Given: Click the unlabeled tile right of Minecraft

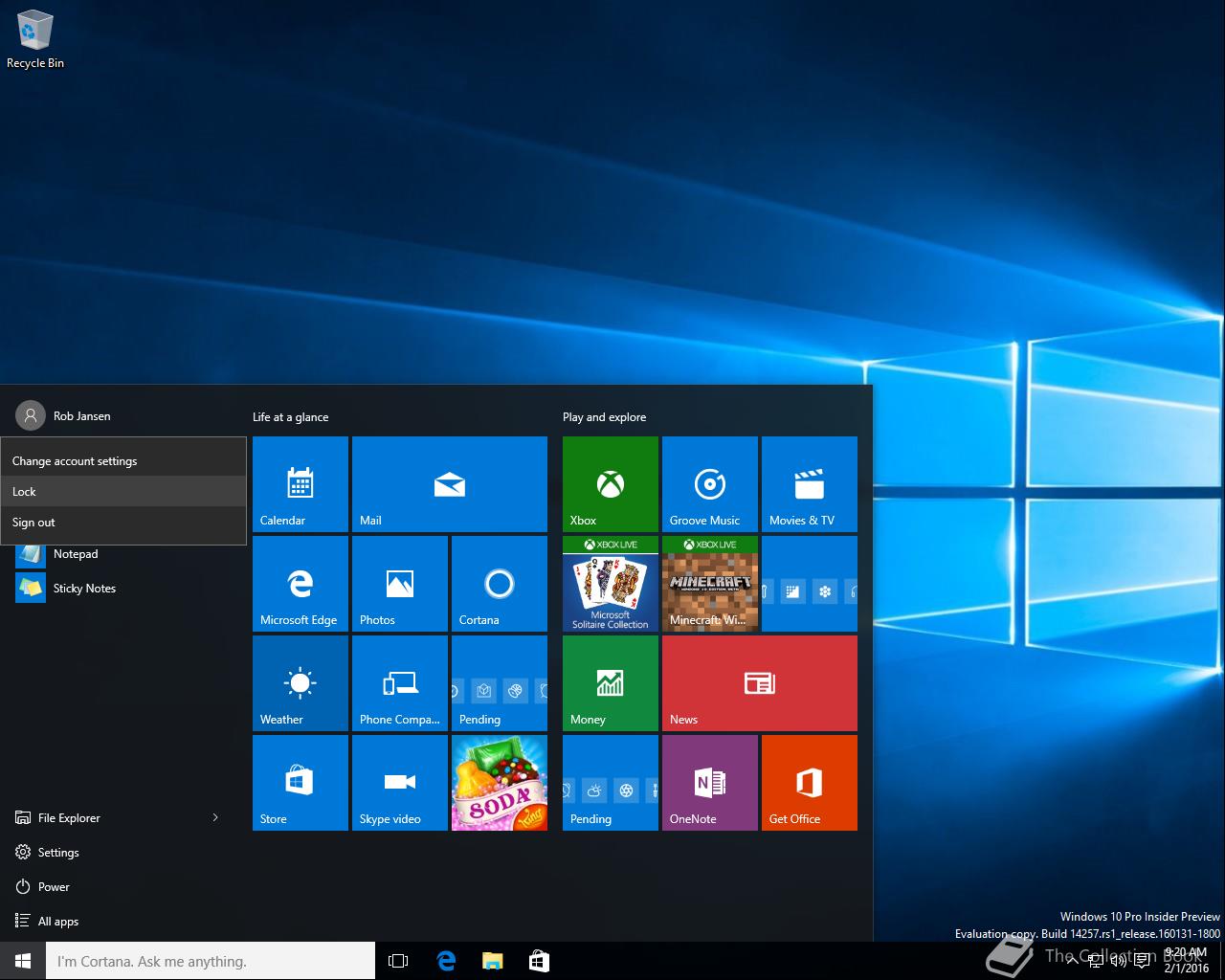Looking at the screenshot, I should [x=810, y=584].
